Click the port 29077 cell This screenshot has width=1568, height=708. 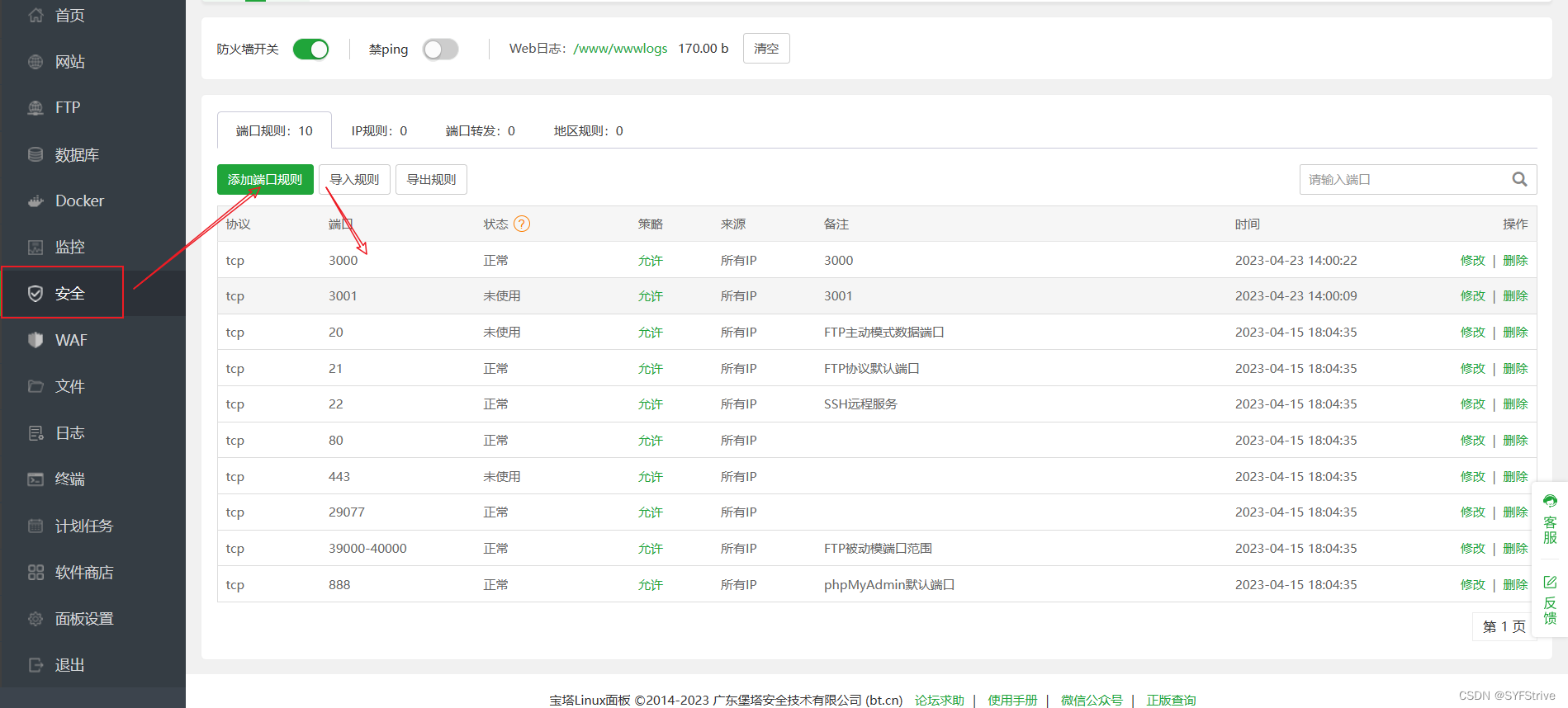347,512
